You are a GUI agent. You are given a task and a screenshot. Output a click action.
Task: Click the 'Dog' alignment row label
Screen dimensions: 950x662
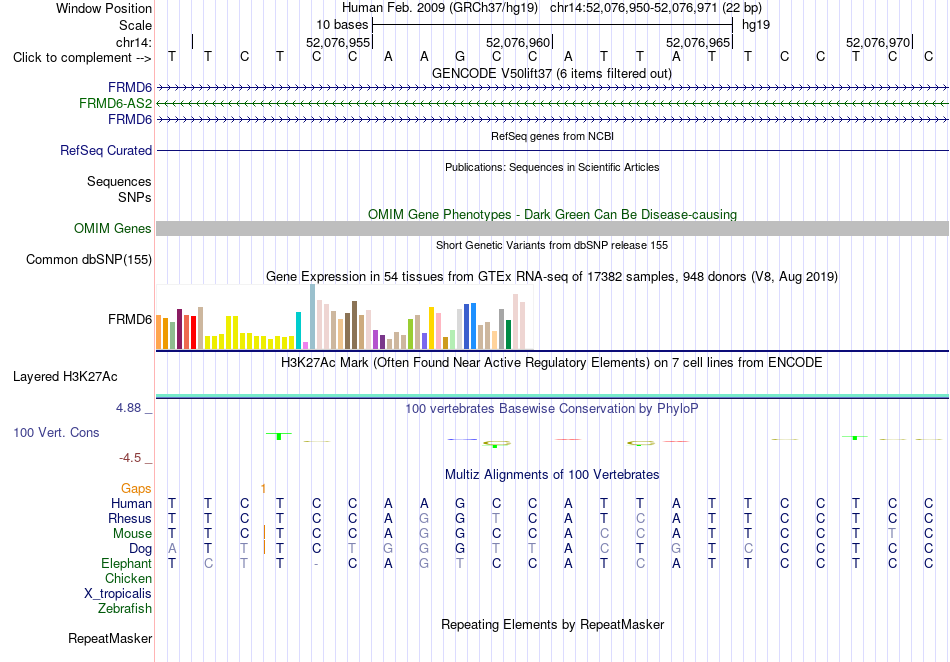coord(141,549)
